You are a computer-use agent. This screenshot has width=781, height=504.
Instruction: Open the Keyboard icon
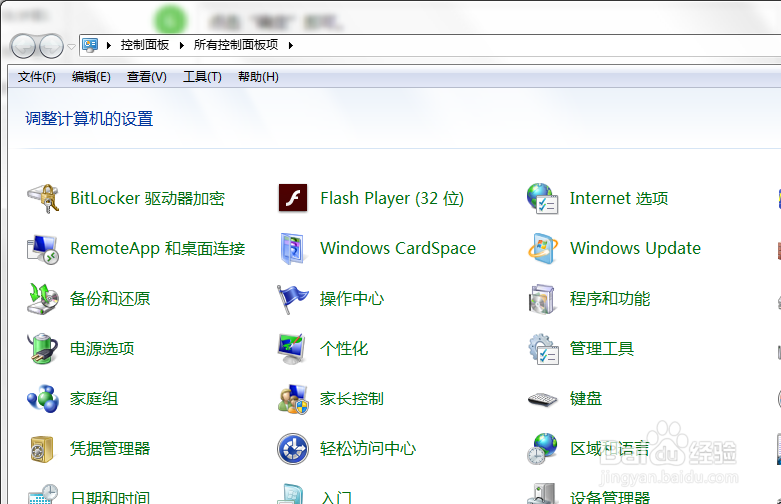pos(542,399)
